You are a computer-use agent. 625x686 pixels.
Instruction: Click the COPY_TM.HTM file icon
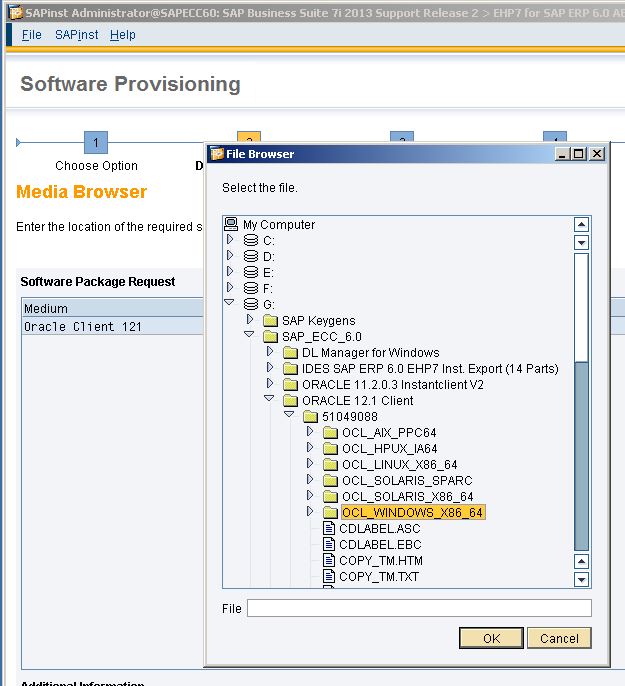pyautogui.click(x=328, y=560)
